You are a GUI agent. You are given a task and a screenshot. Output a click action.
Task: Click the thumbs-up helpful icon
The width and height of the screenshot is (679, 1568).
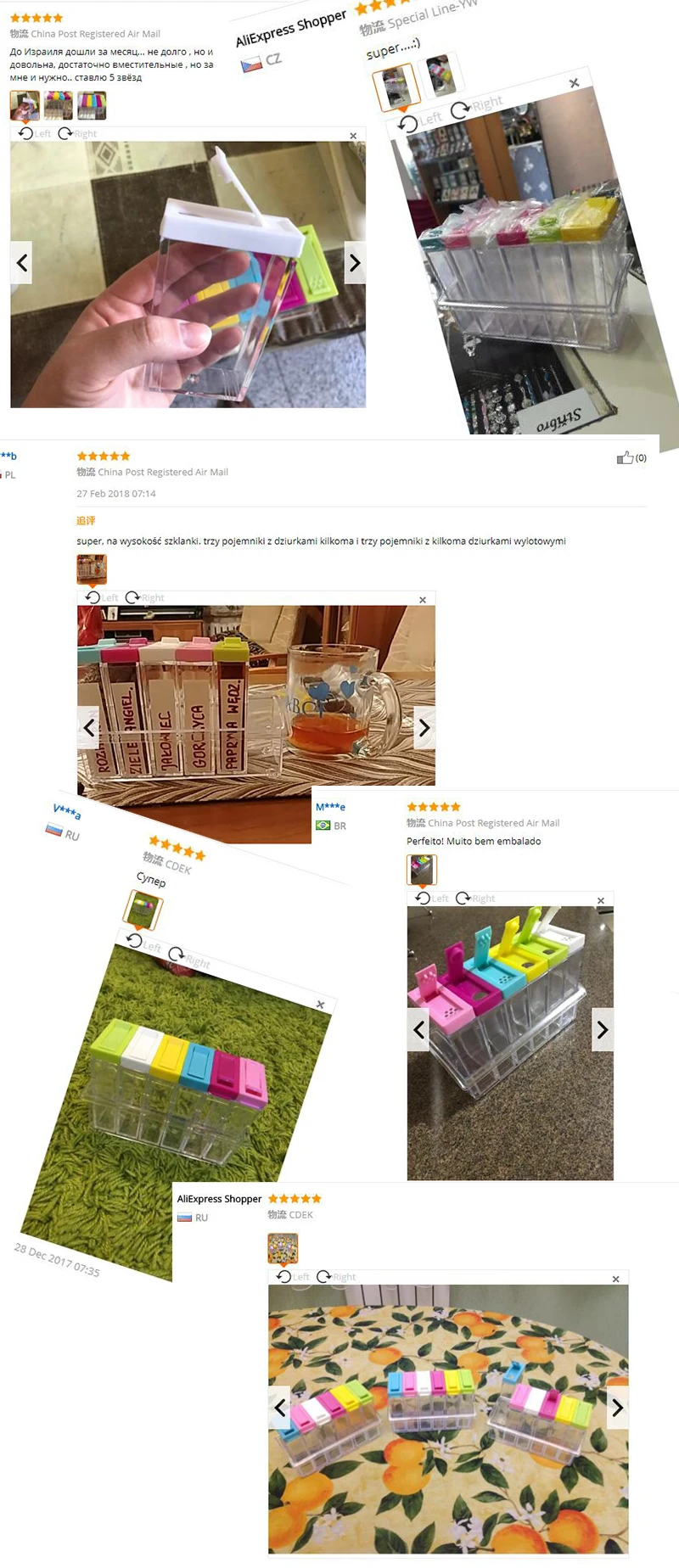[x=625, y=457]
